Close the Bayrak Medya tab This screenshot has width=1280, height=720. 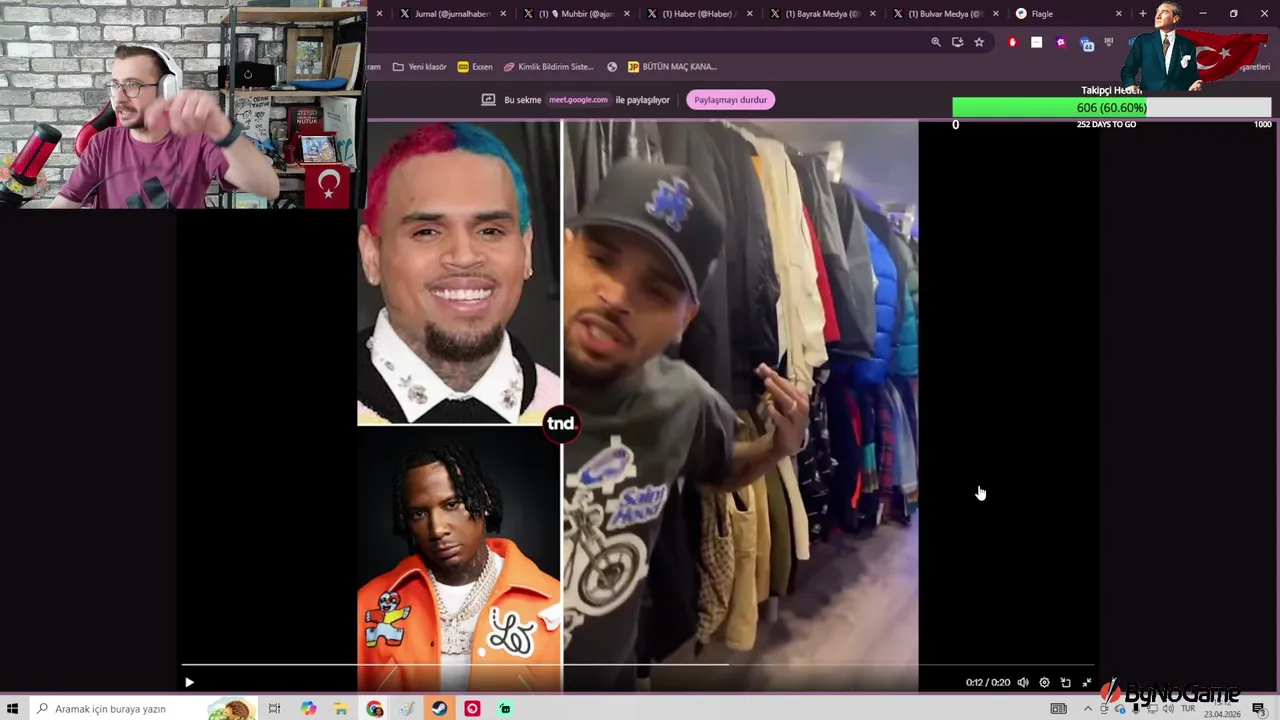tap(873, 14)
